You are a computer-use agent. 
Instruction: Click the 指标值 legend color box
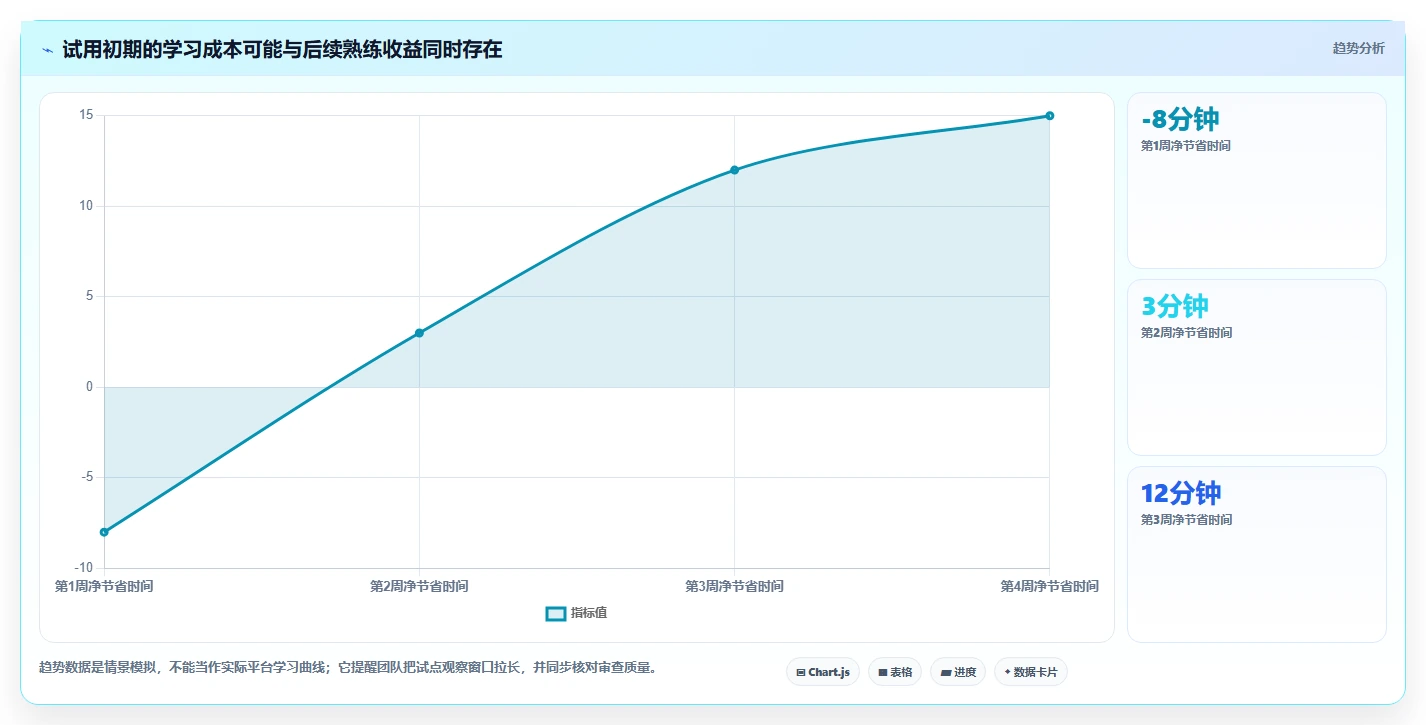(556, 613)
